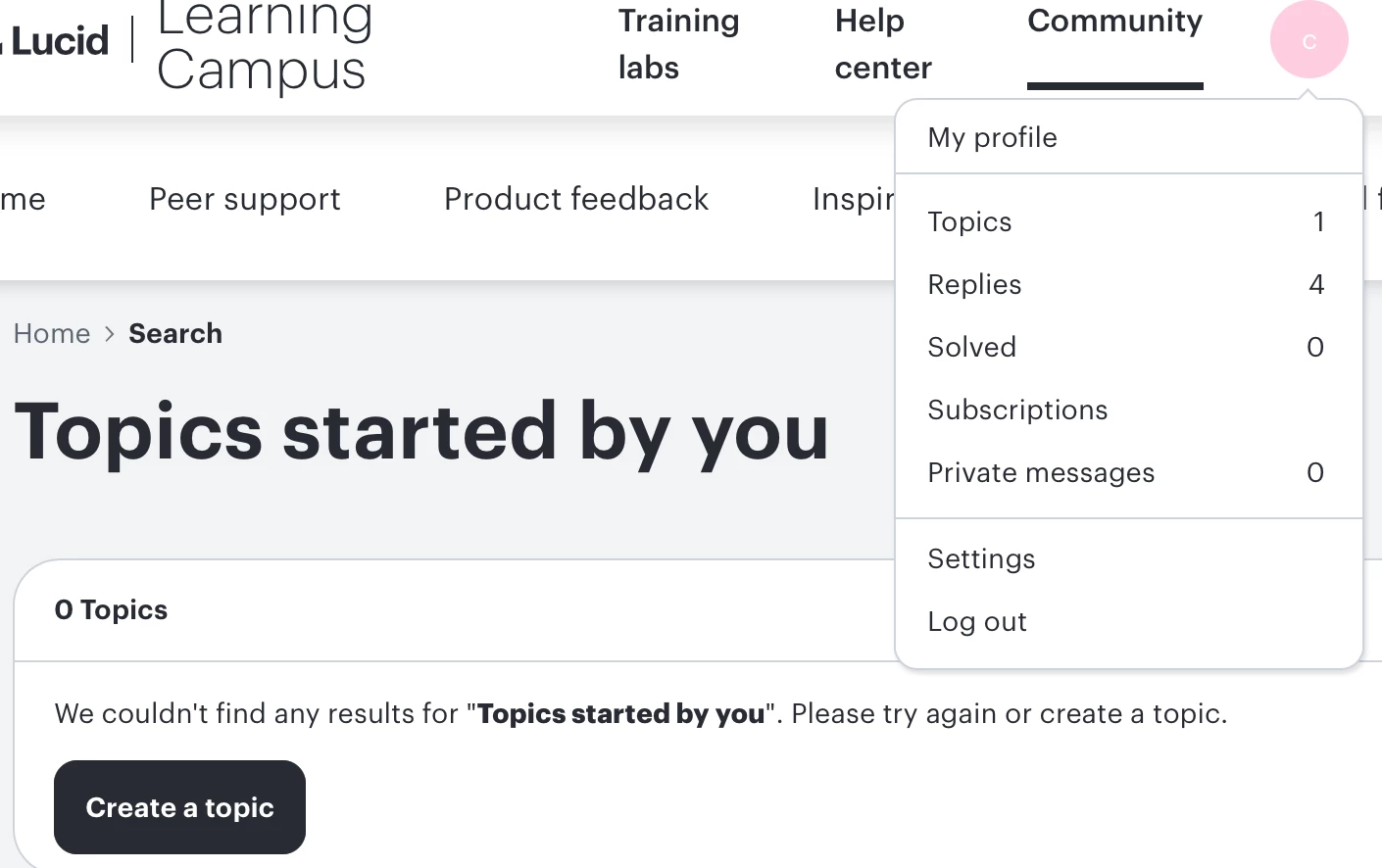This screenshot has height=868, width=1382.
Task: Open Private messages in the user menu
Action: click(x=1129, y=472)
